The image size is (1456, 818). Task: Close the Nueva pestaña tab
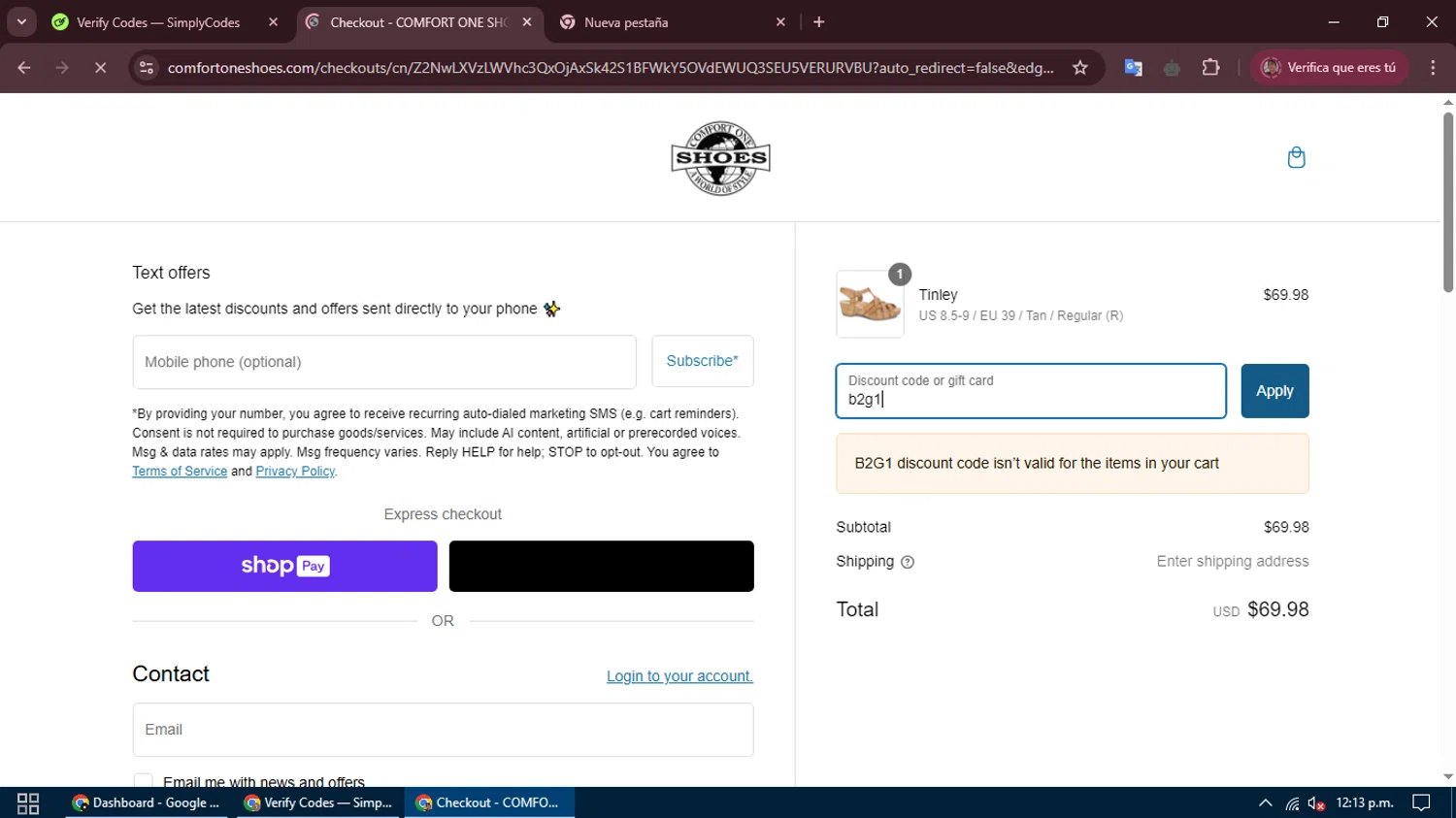click(x=780, y=22)
